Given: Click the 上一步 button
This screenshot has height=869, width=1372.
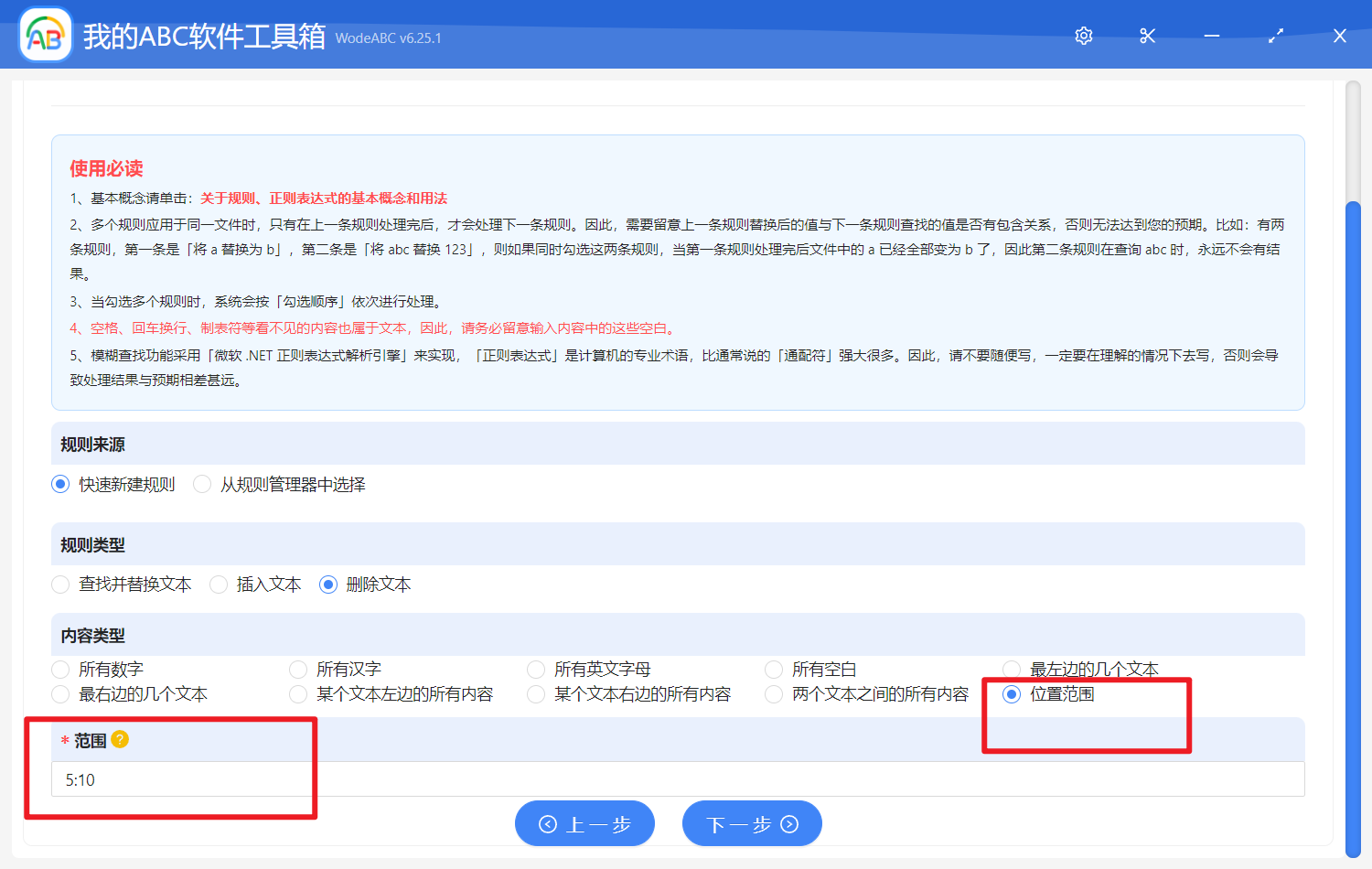Looking at the screenshot, I should (x=584, y=823).
